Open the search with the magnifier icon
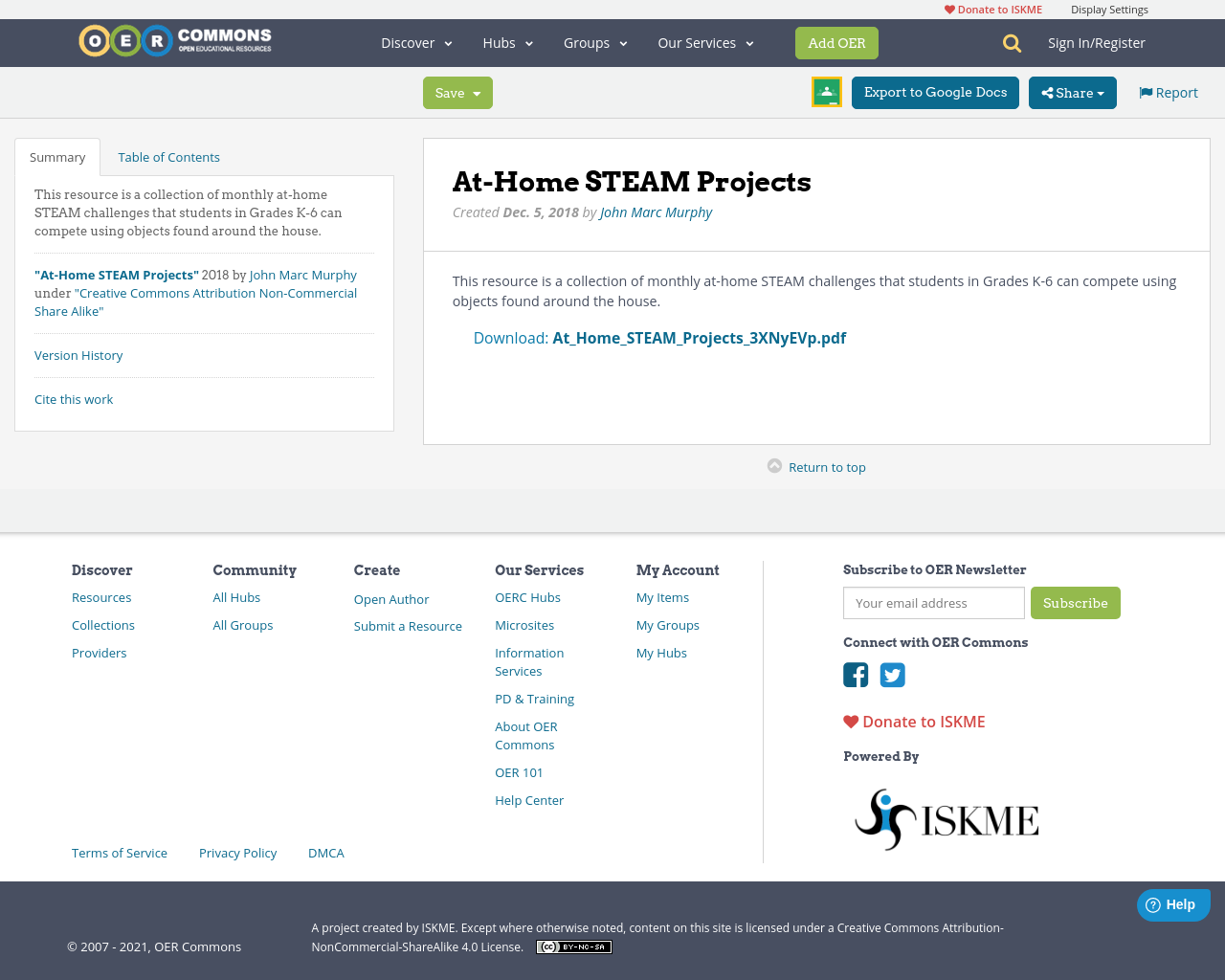1225x980 pixels. [x=1010, y=42]
